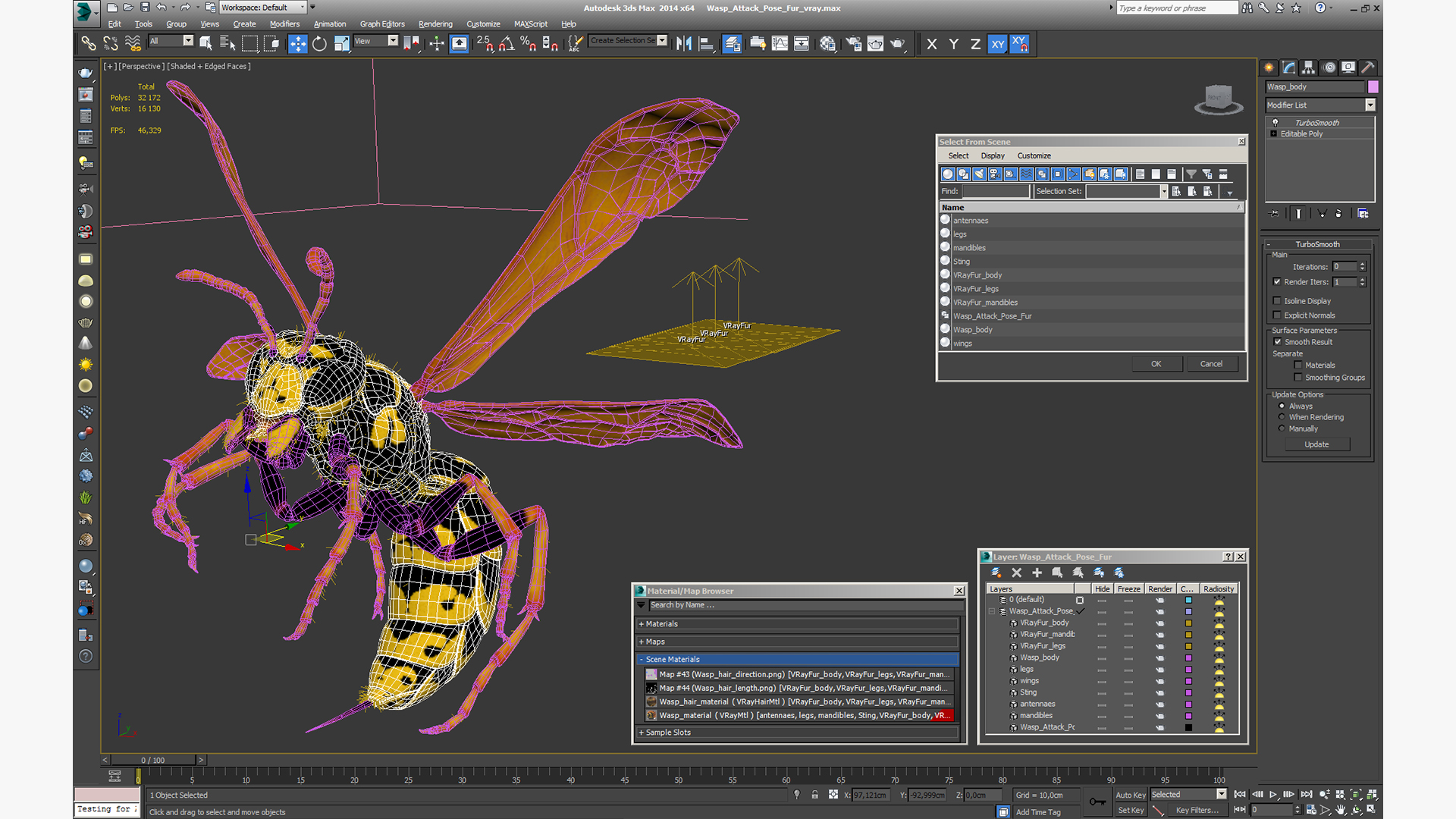Image resolution: width=1456 pixels, height=819 pixels.
Task: Click the Find field in Select From Scene
Action: [996, 192]
